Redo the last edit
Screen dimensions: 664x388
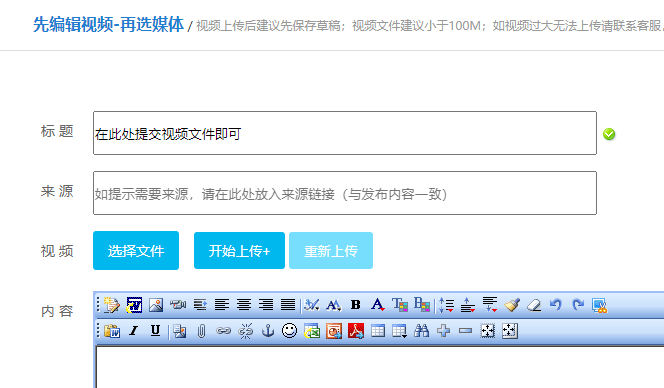coord(578,305)
